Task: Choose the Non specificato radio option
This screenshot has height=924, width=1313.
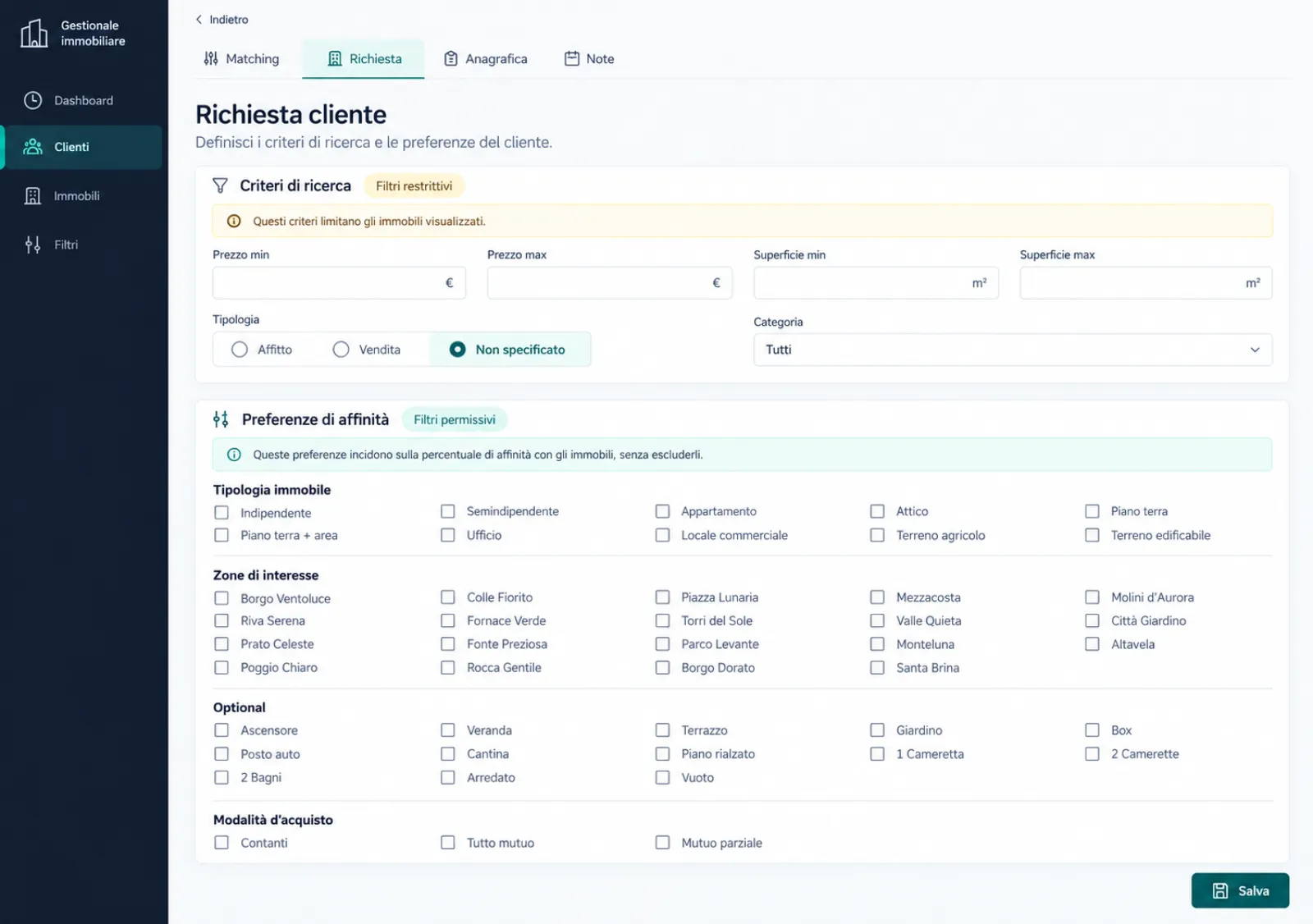Action: [x=458, y=350]
